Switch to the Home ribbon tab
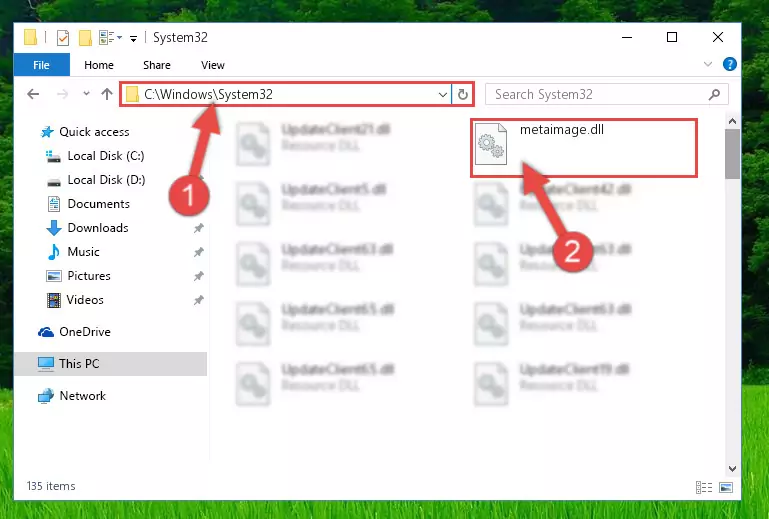Viewport: 769px width, 519px height. pyautogui.click(x=99, y=65)
